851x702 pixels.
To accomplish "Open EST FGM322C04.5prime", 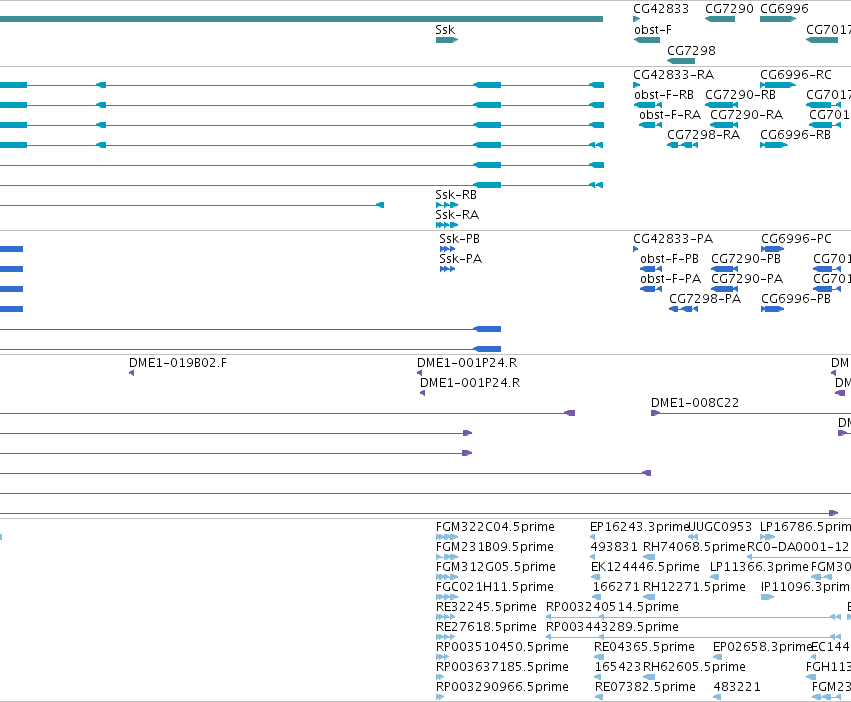I will tap(495, 527).
